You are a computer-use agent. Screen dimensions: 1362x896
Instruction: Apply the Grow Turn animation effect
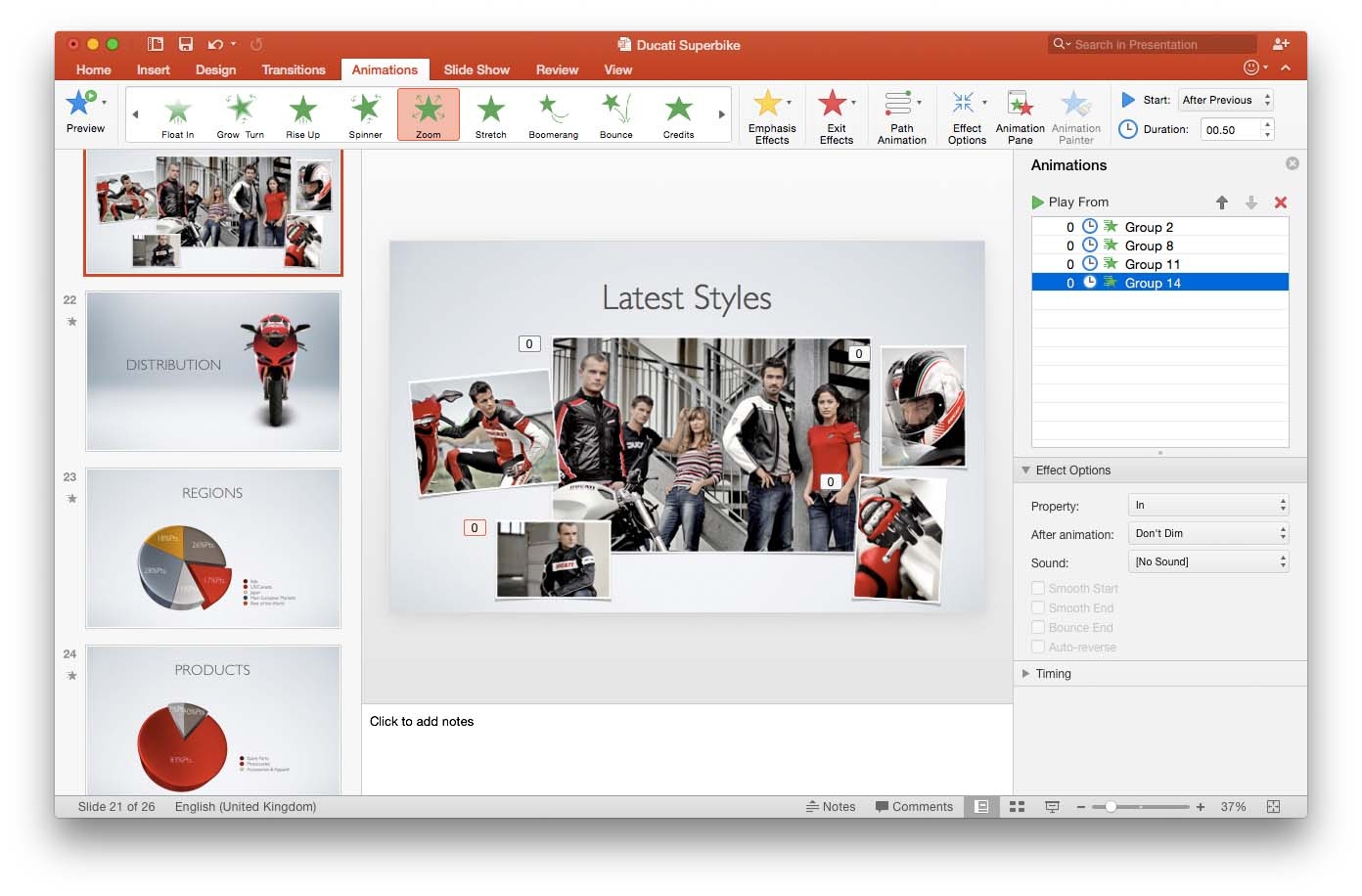(241, 115)
